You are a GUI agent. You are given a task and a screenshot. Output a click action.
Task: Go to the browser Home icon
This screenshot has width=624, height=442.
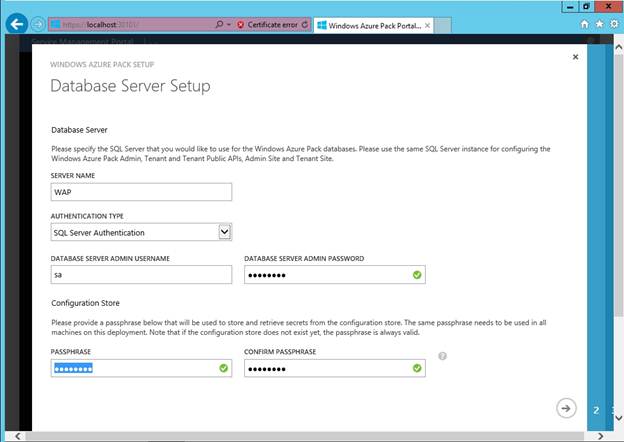(x=584, y=24)
